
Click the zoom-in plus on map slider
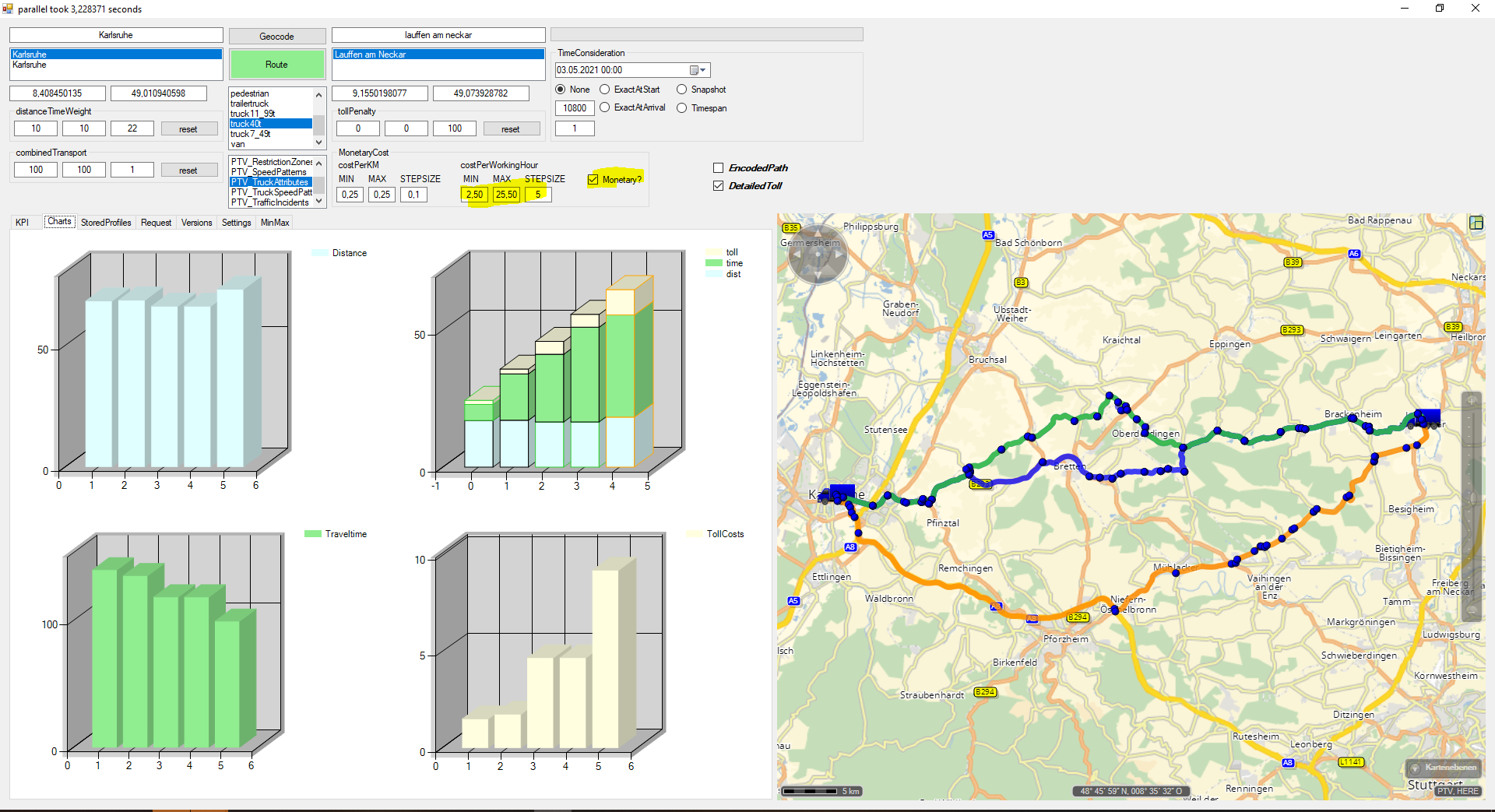pos(1472,401)
